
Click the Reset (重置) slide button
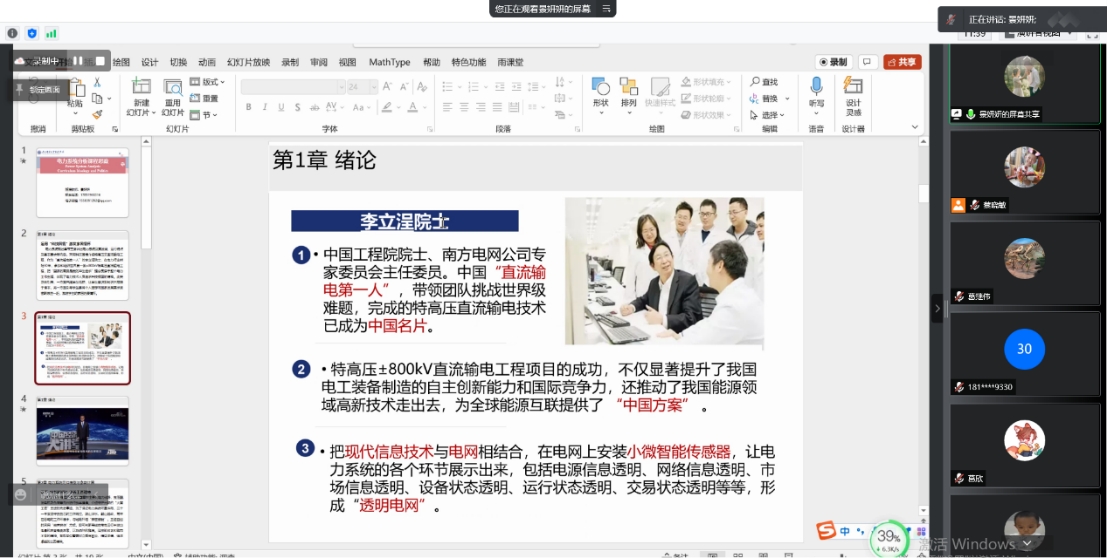click(205, 98)
